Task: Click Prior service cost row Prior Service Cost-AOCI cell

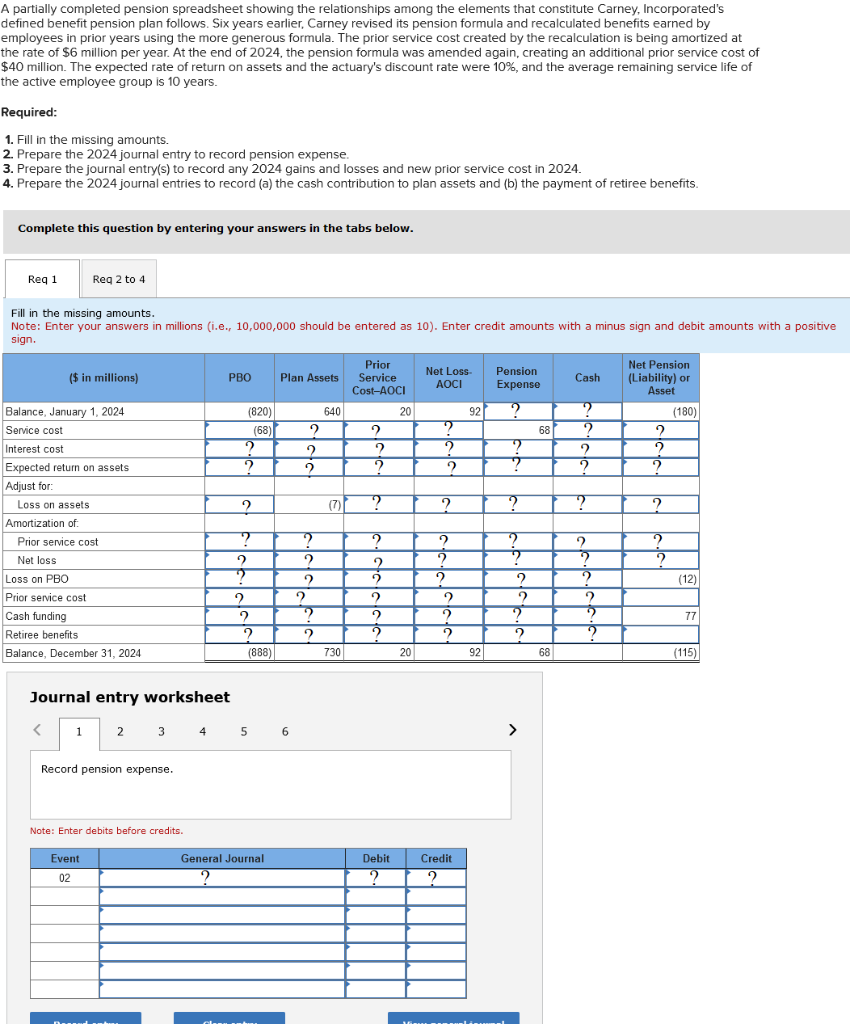Action: [379, 597]
